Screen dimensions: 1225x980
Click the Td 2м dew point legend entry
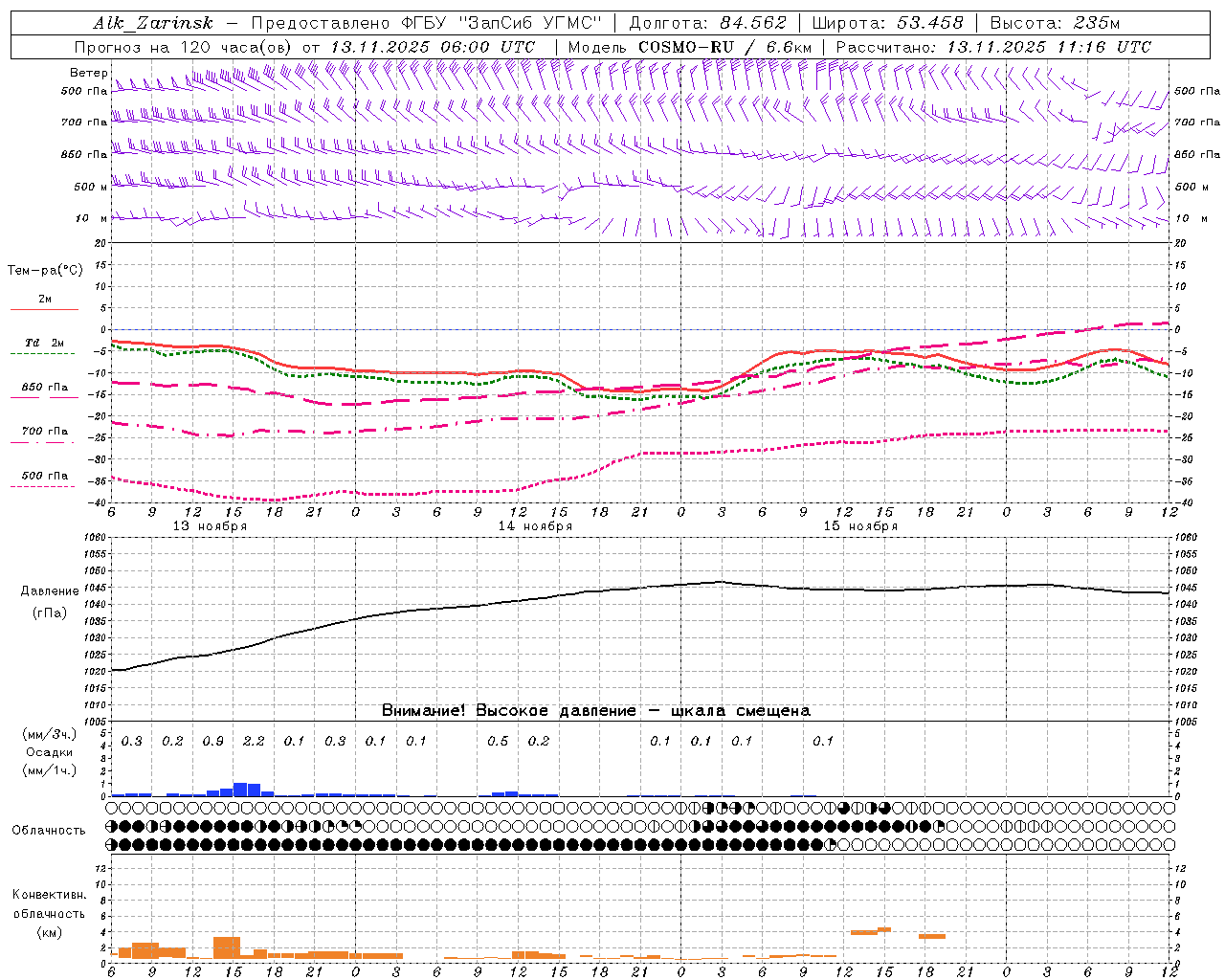pyautogui.click(x=45, y=343)
